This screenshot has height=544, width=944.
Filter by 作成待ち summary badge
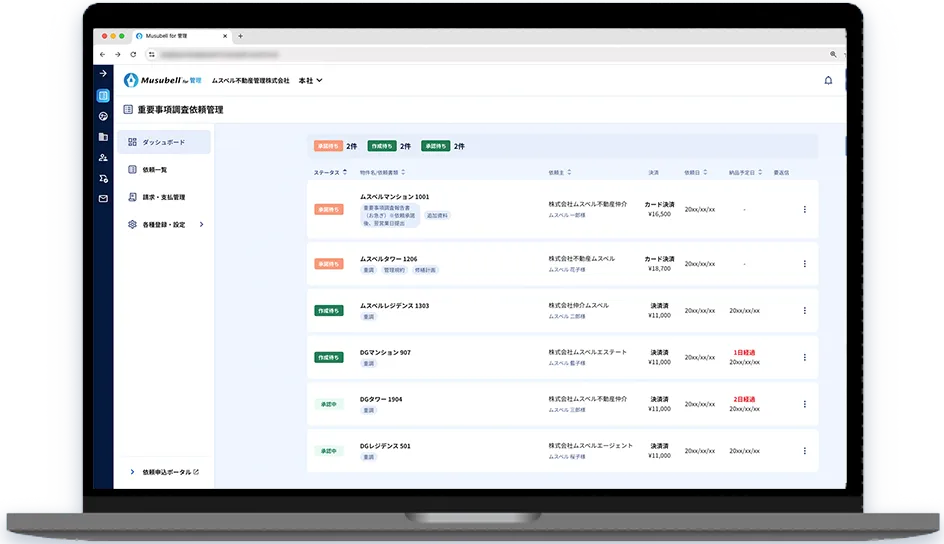tap(382, 146)
